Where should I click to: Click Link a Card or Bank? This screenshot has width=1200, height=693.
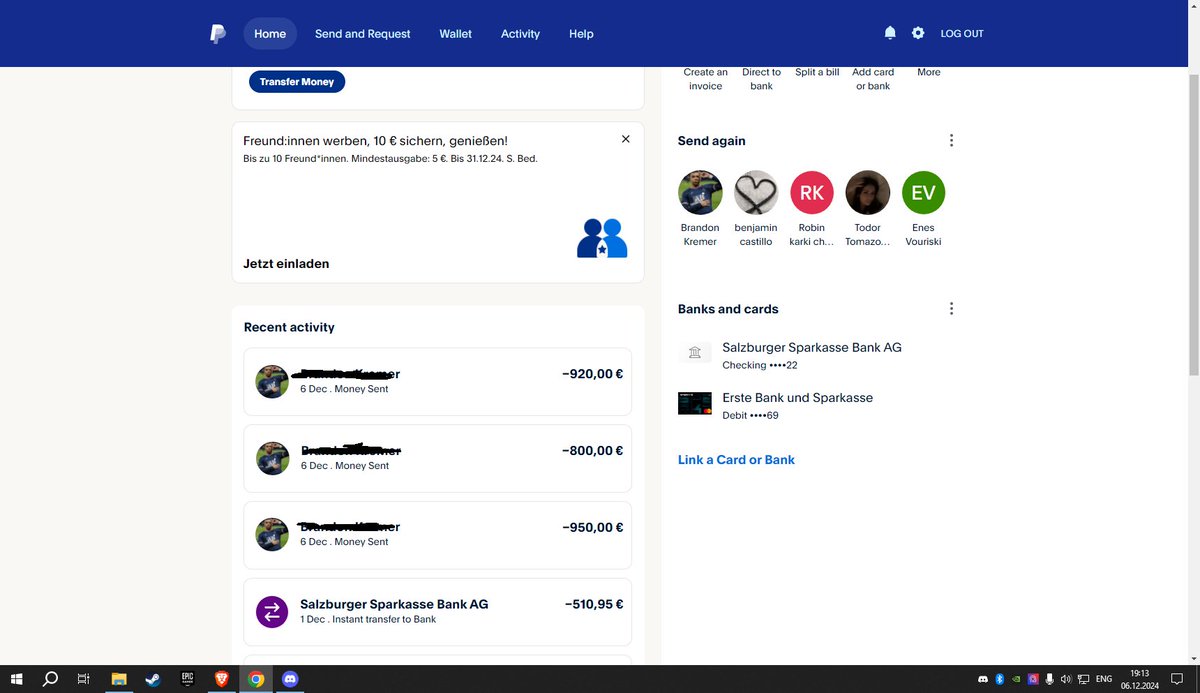(736, 460)
